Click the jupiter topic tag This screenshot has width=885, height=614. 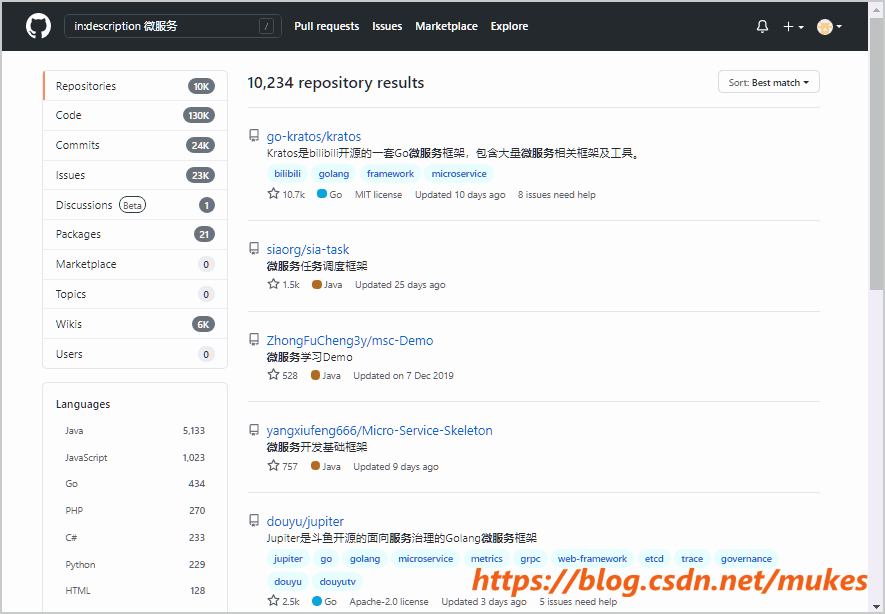(288, 559)
